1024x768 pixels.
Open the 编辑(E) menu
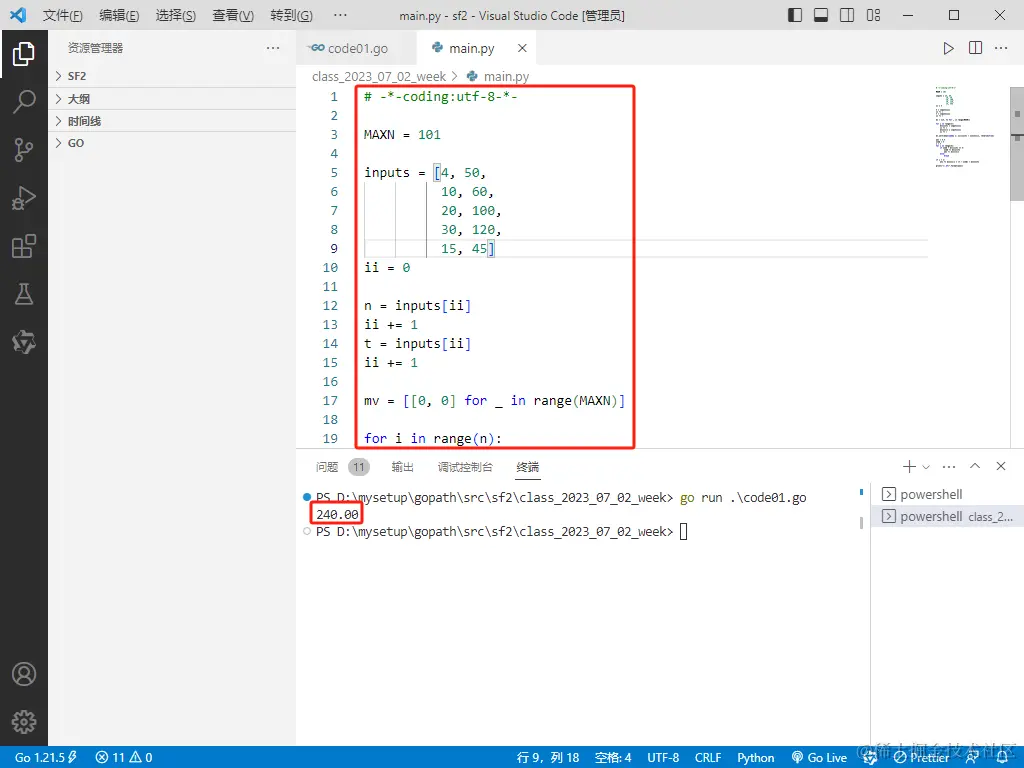(x=119, y=15)
